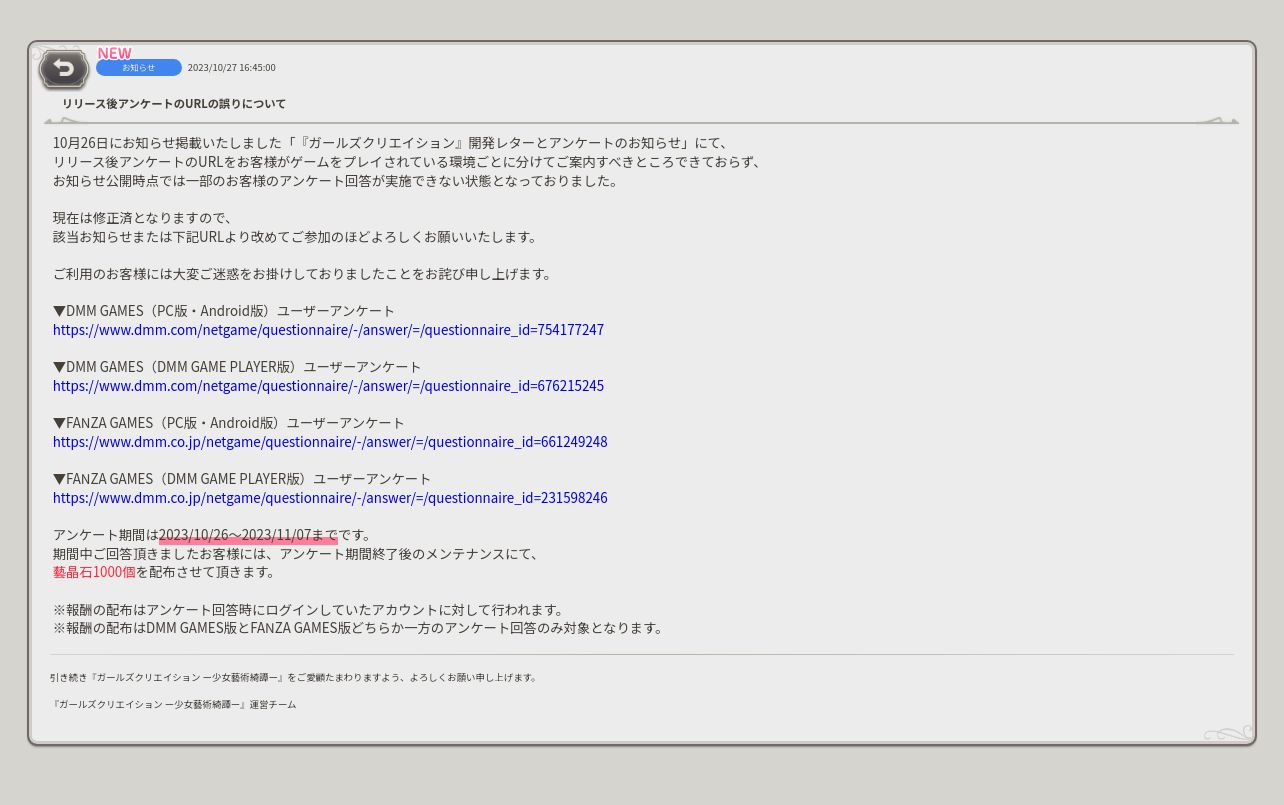The image size is (1284, 805).
Task: Click the back arrow button
Action: (x=64, y=69)
